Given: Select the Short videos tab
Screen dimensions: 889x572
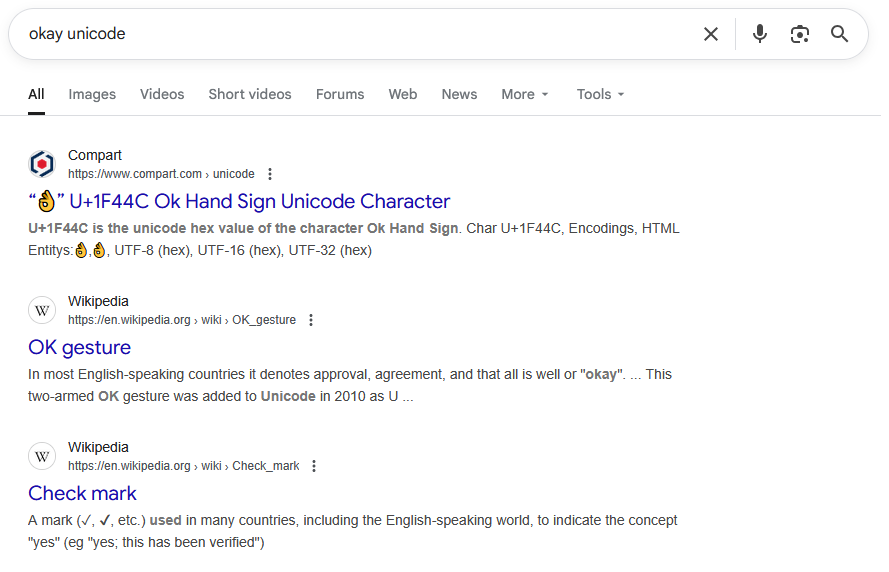Looking at the screenshot, I should click(x=250, y=94).
